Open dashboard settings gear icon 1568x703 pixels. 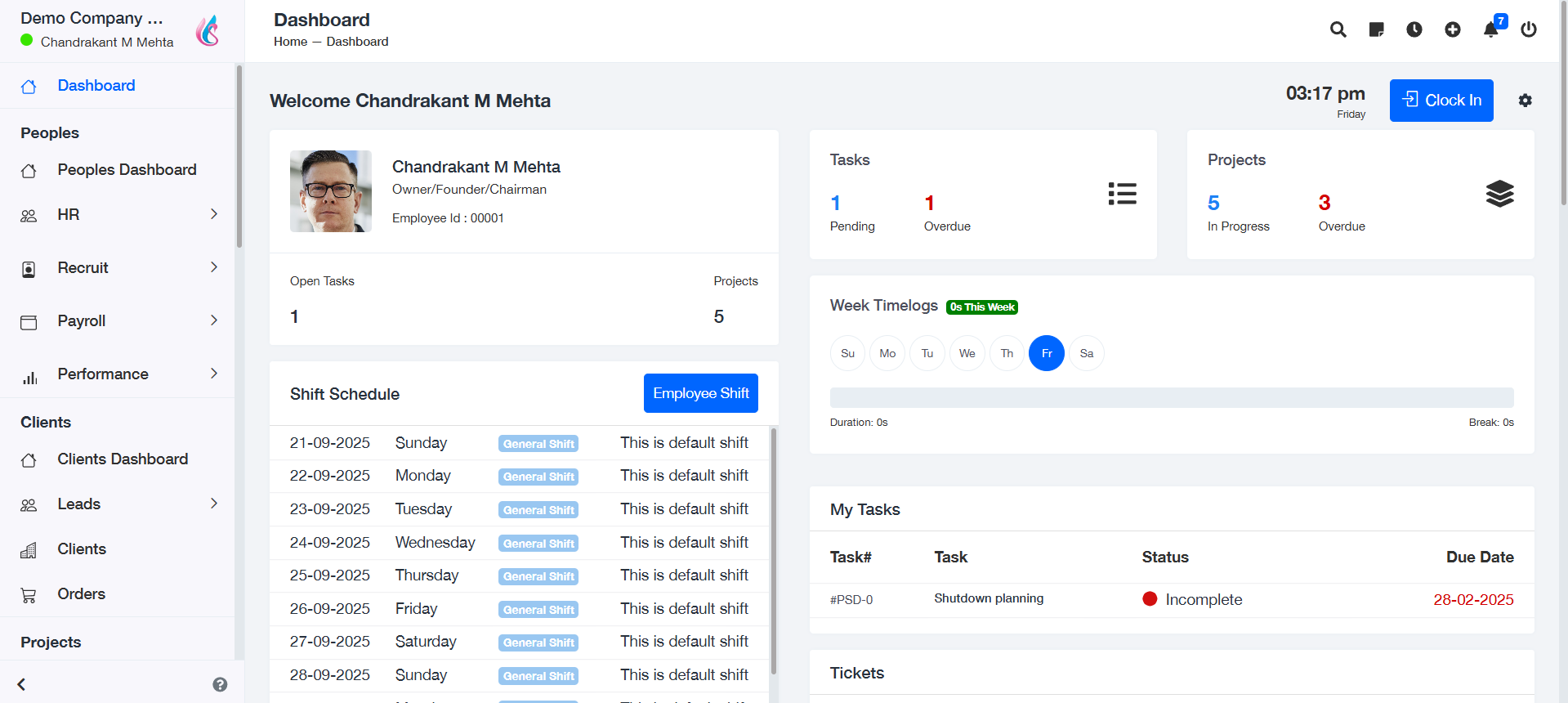point(1525,101)
